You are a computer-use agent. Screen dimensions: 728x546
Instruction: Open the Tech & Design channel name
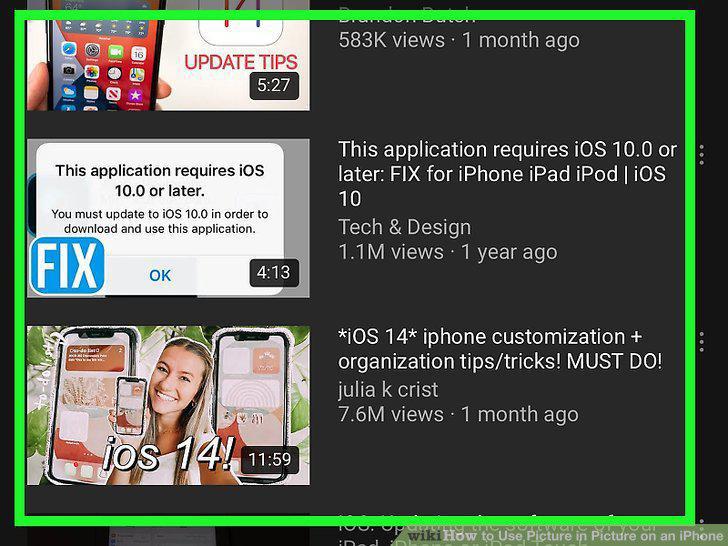point(404,227)
